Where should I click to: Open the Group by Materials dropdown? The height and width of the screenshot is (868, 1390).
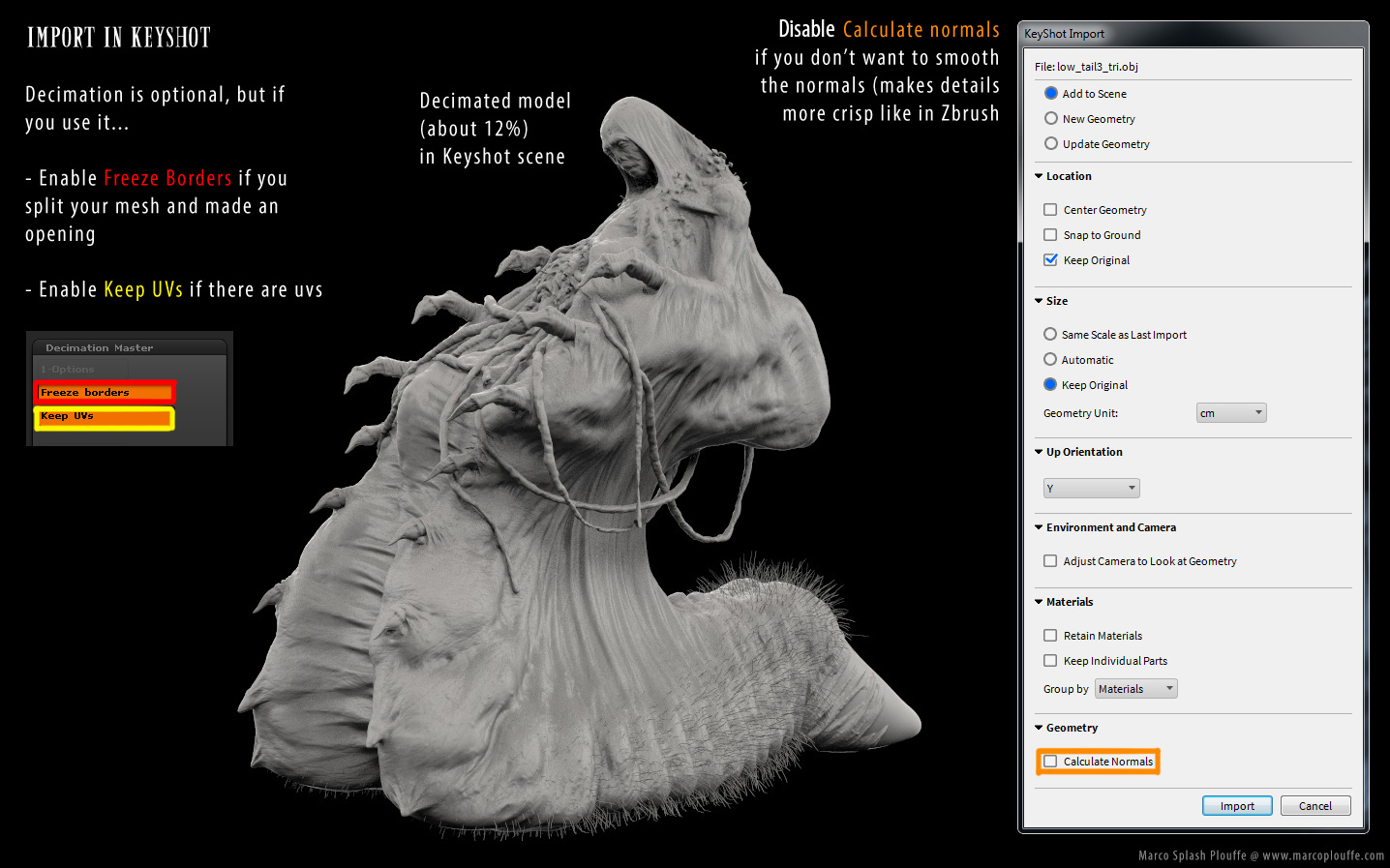pyautogui.click(x=1136, y=689)
